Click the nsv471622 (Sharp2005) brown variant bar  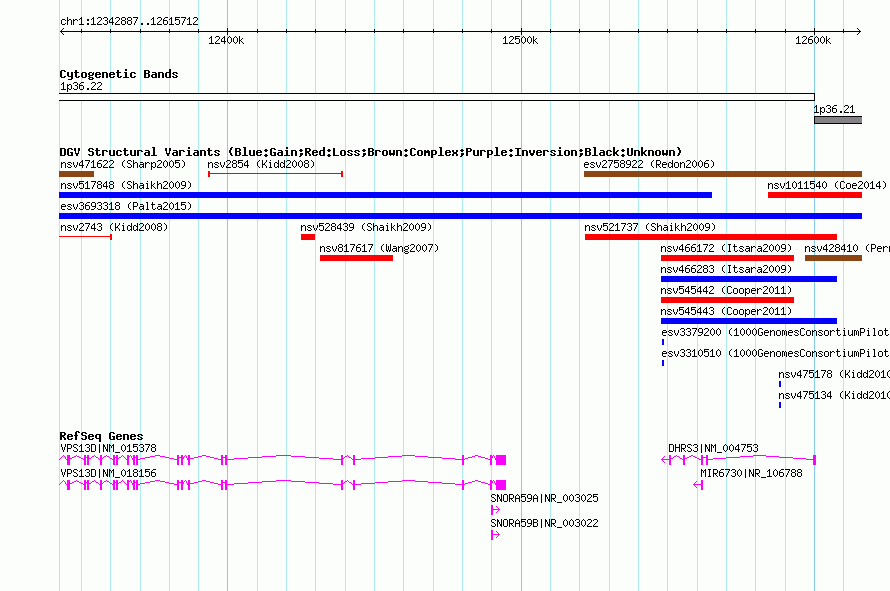(77, 174)
